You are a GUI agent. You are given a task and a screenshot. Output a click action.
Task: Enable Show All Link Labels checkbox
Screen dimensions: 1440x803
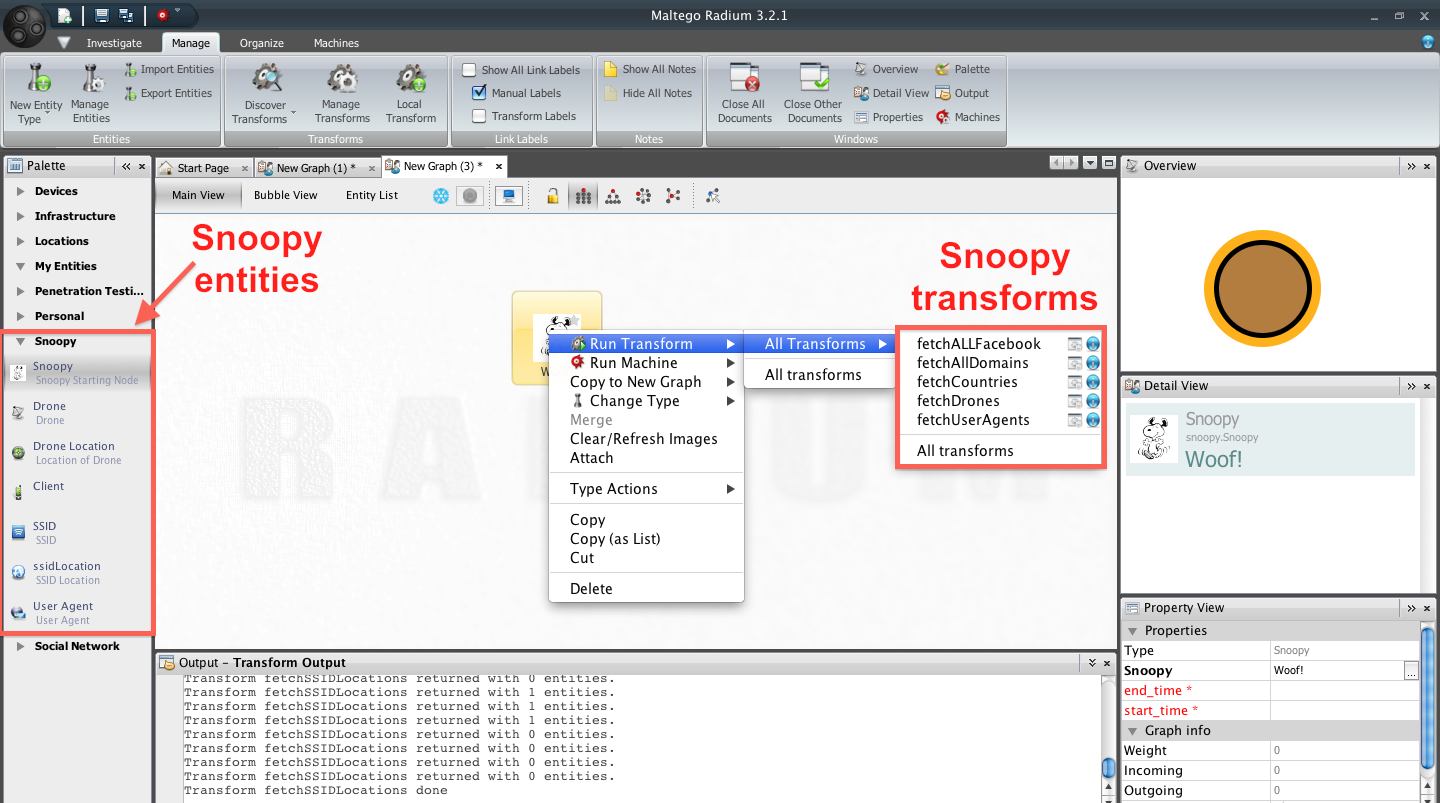pos(469,70)
